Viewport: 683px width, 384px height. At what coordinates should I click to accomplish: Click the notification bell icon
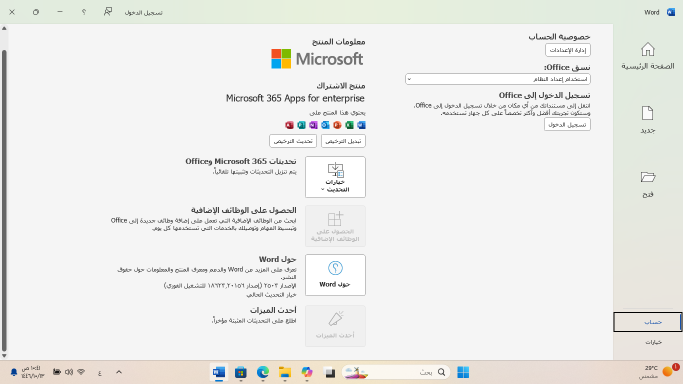coord(14,372)
